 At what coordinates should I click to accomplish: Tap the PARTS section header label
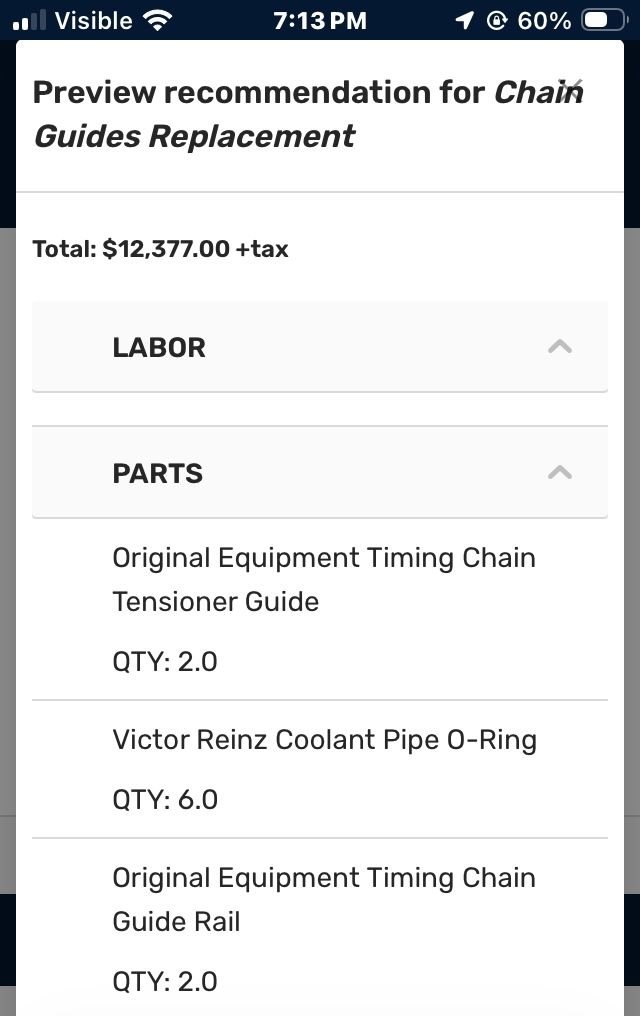click(x=157, y=473)
